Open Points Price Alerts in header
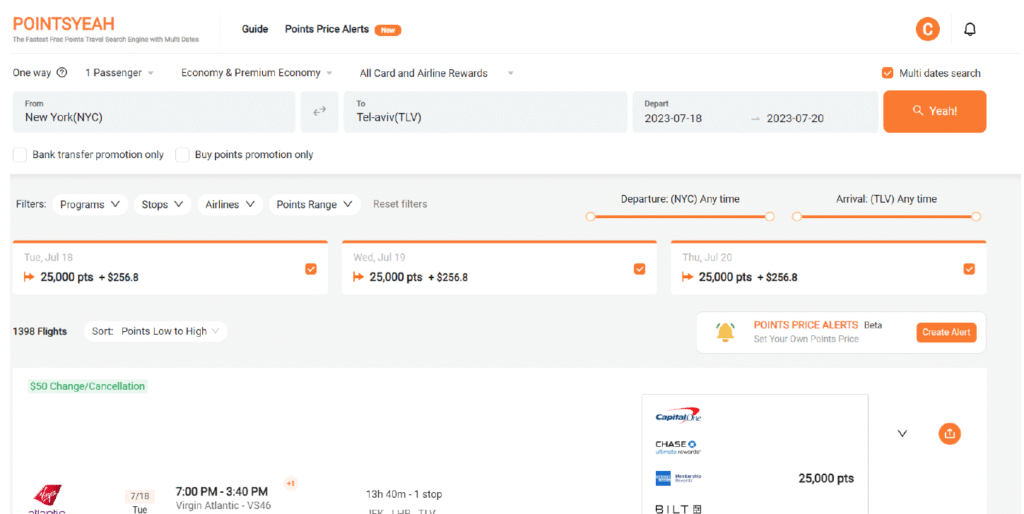This screenshot has height=514, width=1024. coord(327,29)
